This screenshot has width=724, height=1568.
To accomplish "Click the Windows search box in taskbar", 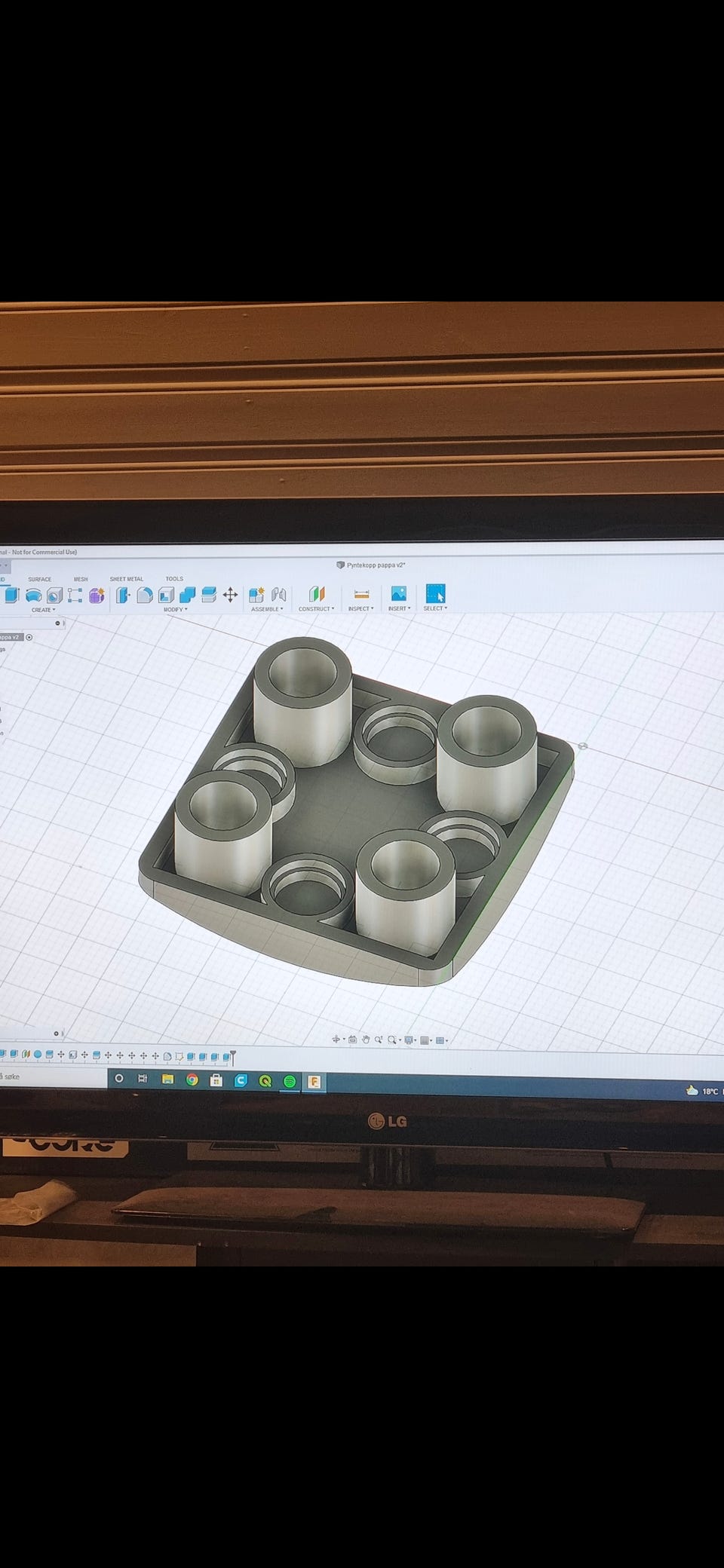I will [53, 1076].
